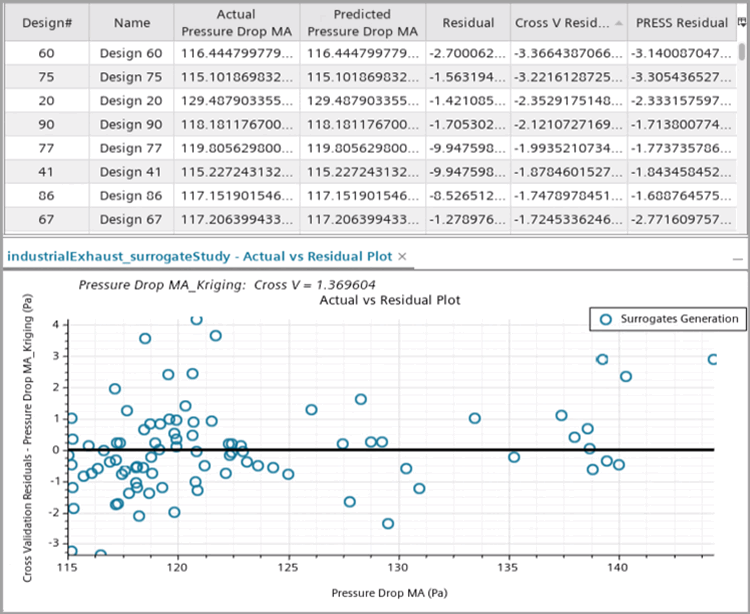
Task: Click the 'Actual vs Residual Plot' chart title
Action: pos(390,300)
